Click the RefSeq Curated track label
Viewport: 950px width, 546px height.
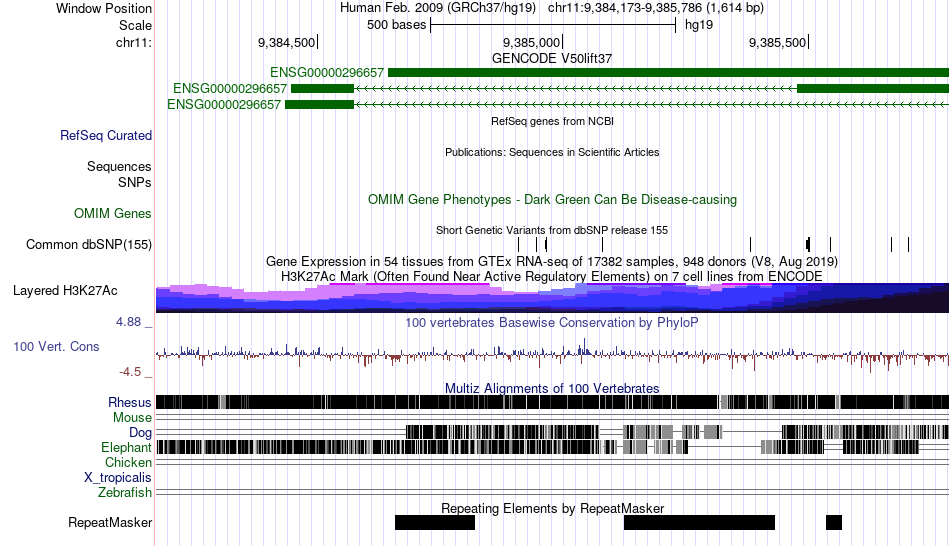pos(106,136)
